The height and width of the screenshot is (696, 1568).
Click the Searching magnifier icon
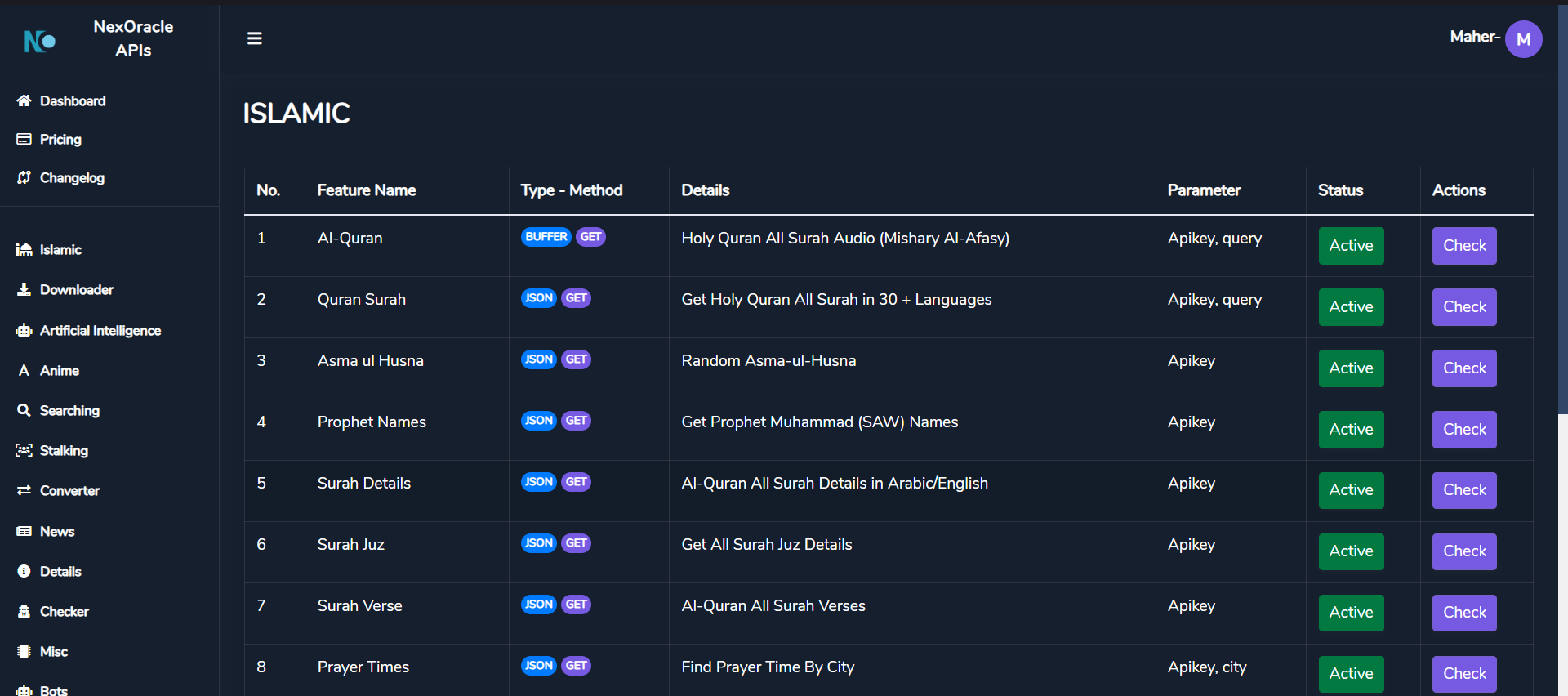pos(24,410)
